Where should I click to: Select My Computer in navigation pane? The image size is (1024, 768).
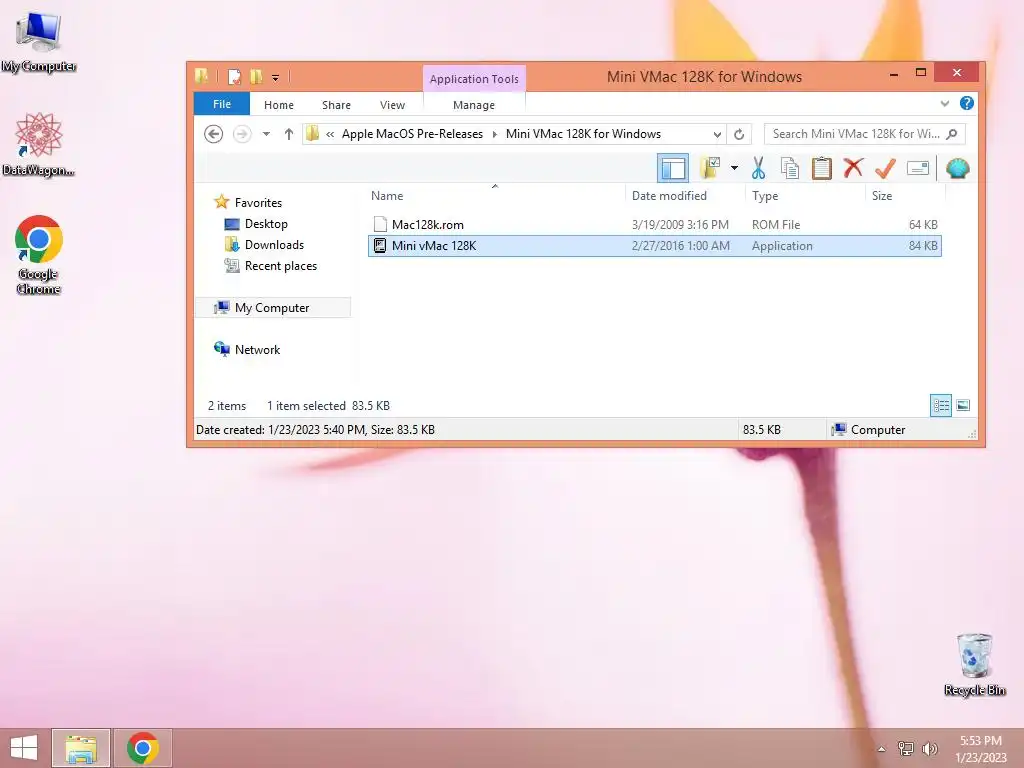(272, 308)
